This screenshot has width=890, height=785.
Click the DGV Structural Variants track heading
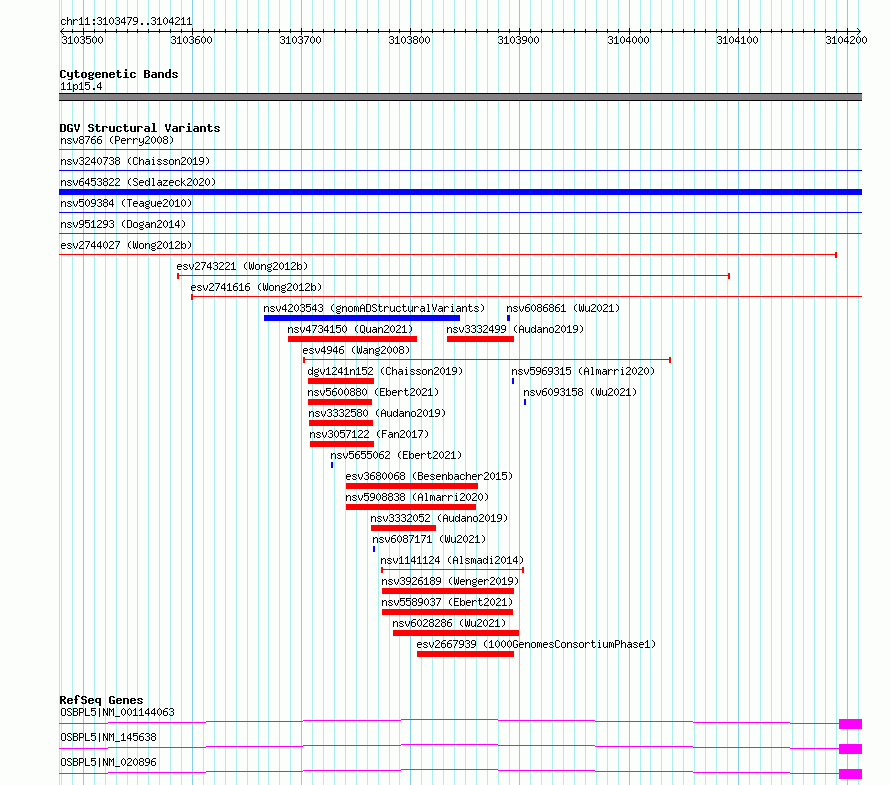[x=140, y=128]
